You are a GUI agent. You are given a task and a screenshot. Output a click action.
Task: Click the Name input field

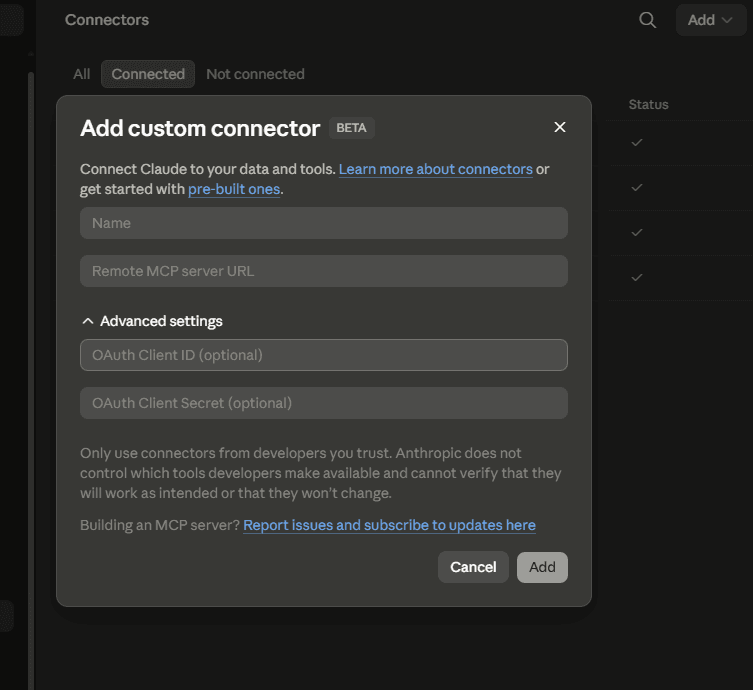pos(324,223)
